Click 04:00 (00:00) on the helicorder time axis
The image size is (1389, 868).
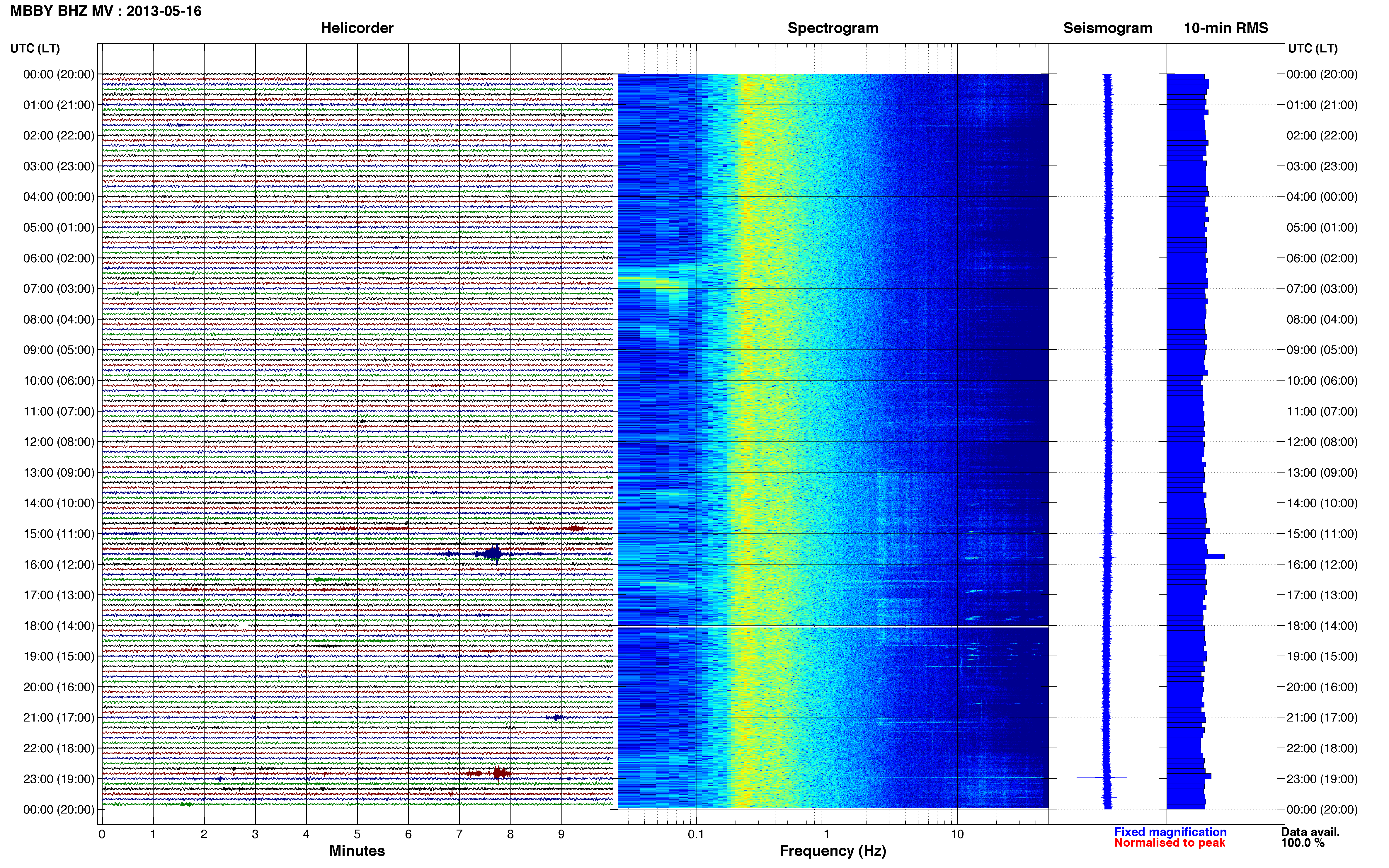pyautogui.click(x=59, y=197)
